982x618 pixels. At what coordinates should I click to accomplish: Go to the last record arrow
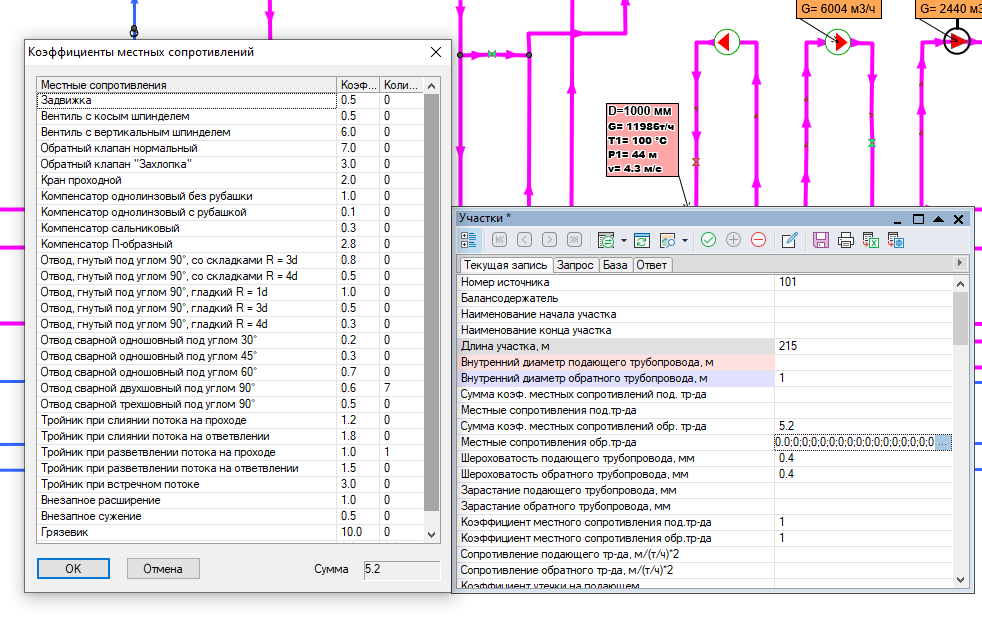574,240
